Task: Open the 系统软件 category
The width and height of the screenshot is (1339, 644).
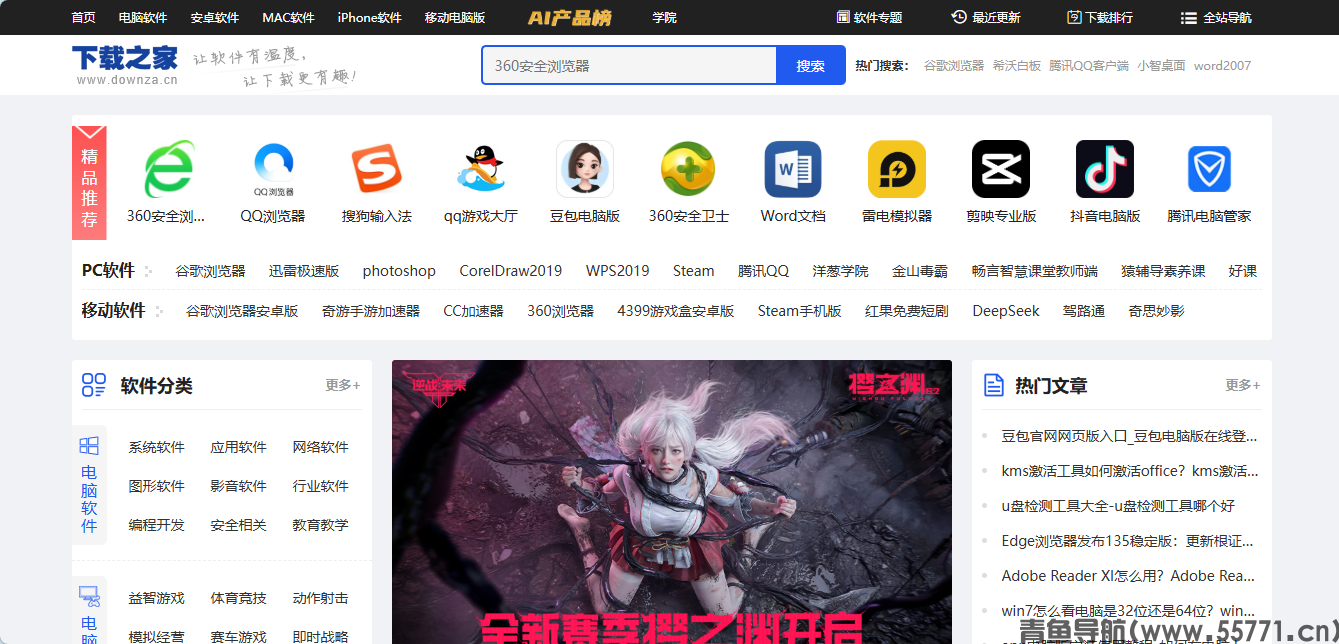Action: [157, 447]
